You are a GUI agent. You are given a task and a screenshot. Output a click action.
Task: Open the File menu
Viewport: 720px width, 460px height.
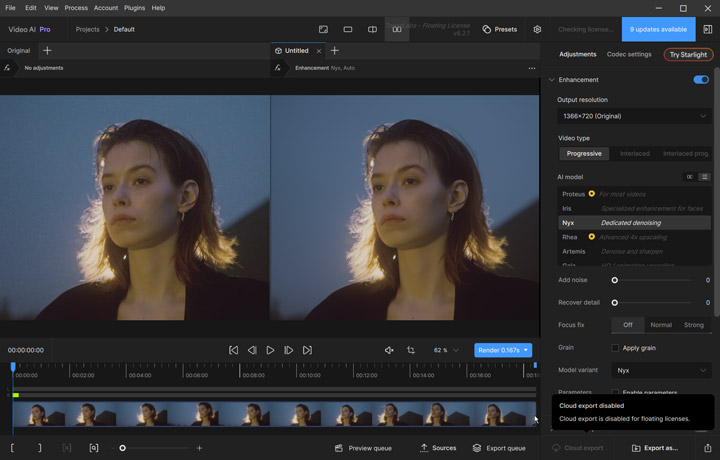point(10,8)
